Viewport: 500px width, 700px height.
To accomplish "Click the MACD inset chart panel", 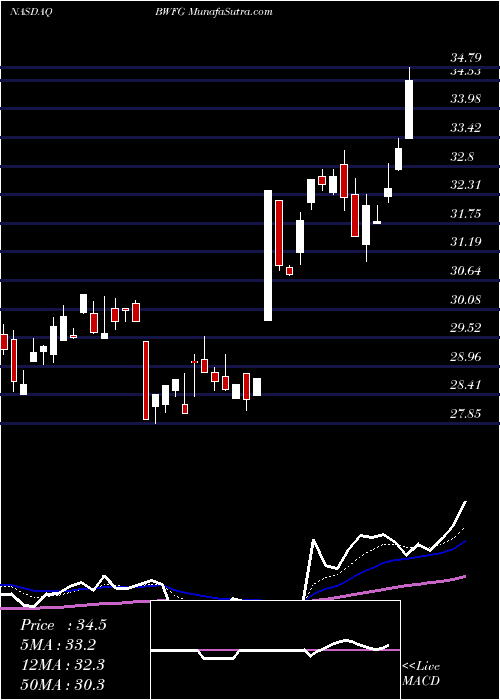I will point(275,650).
